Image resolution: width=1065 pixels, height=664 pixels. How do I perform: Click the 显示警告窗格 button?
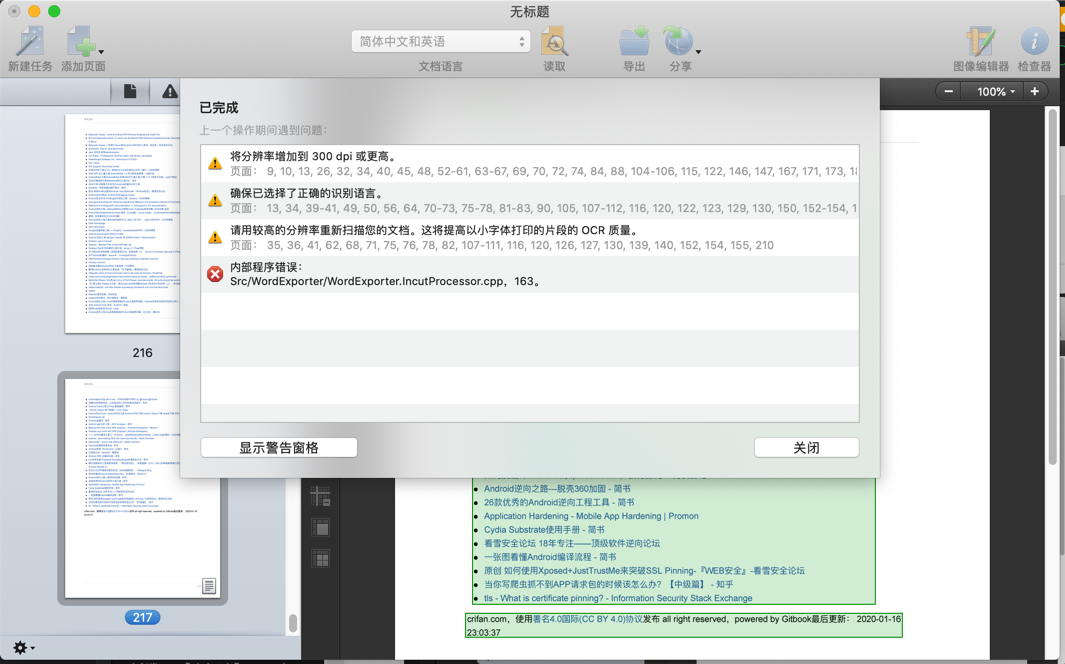click(278, 447)
